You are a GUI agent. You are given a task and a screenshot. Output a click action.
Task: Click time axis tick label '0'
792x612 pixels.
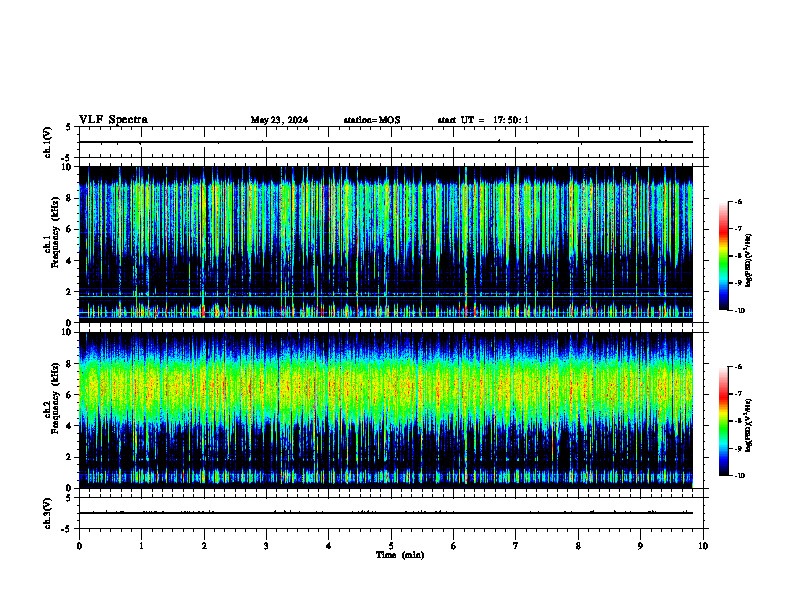(79, 546)
